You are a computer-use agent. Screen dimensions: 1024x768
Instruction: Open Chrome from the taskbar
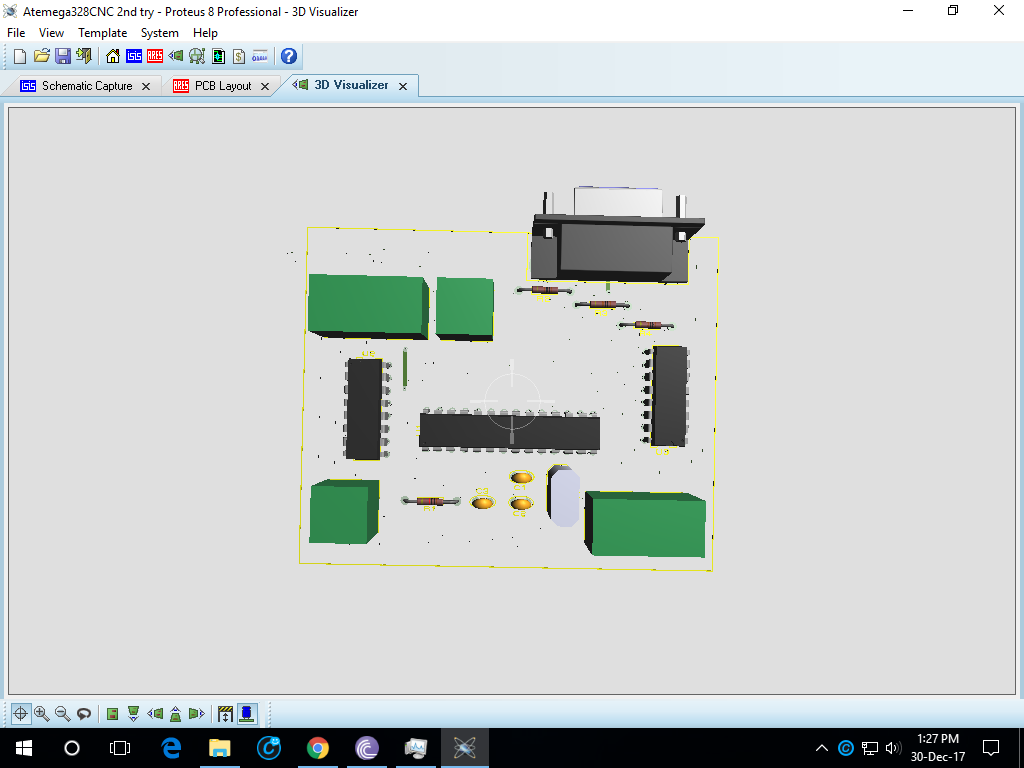[x=318, y=747]
